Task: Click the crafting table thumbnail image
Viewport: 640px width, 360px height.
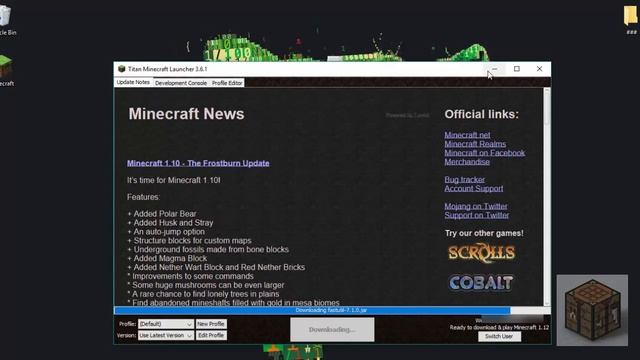Action: click(x=592, y=310)
